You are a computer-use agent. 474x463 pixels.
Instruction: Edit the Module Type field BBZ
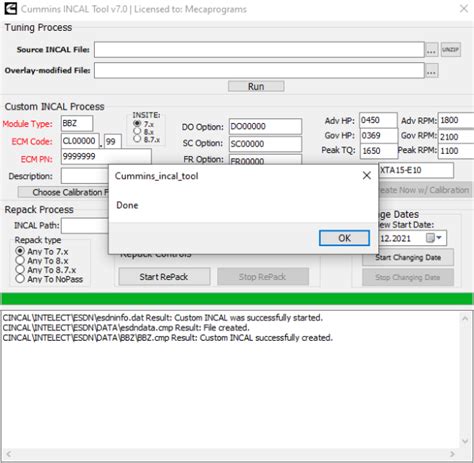click(x=77, y=123)
